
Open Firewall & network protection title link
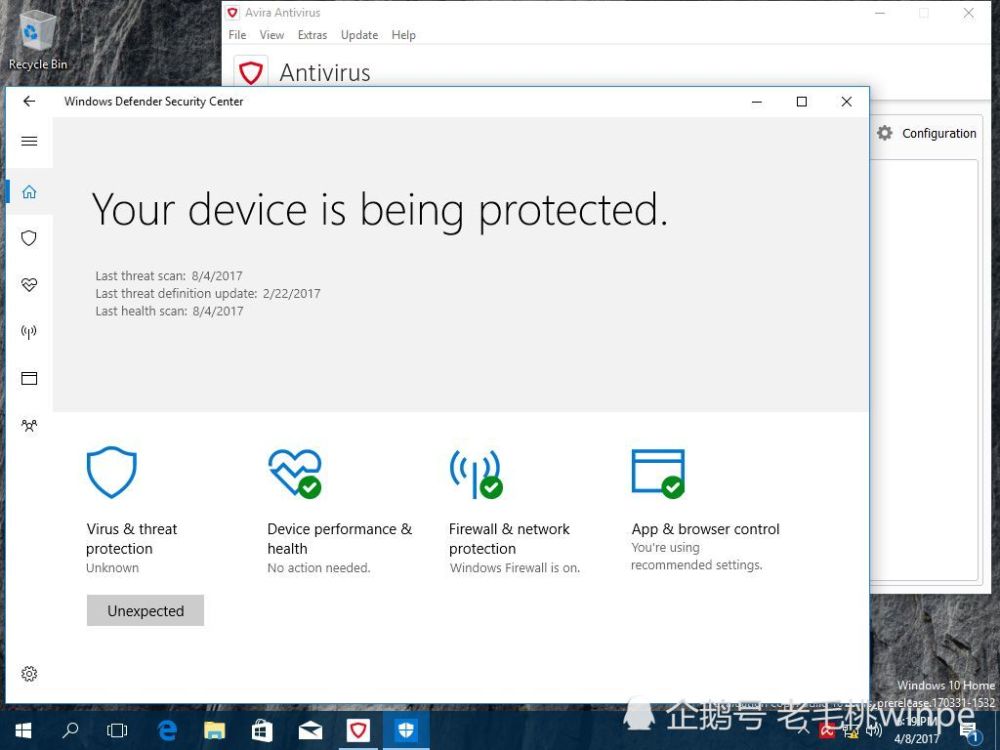click(509, 538)
